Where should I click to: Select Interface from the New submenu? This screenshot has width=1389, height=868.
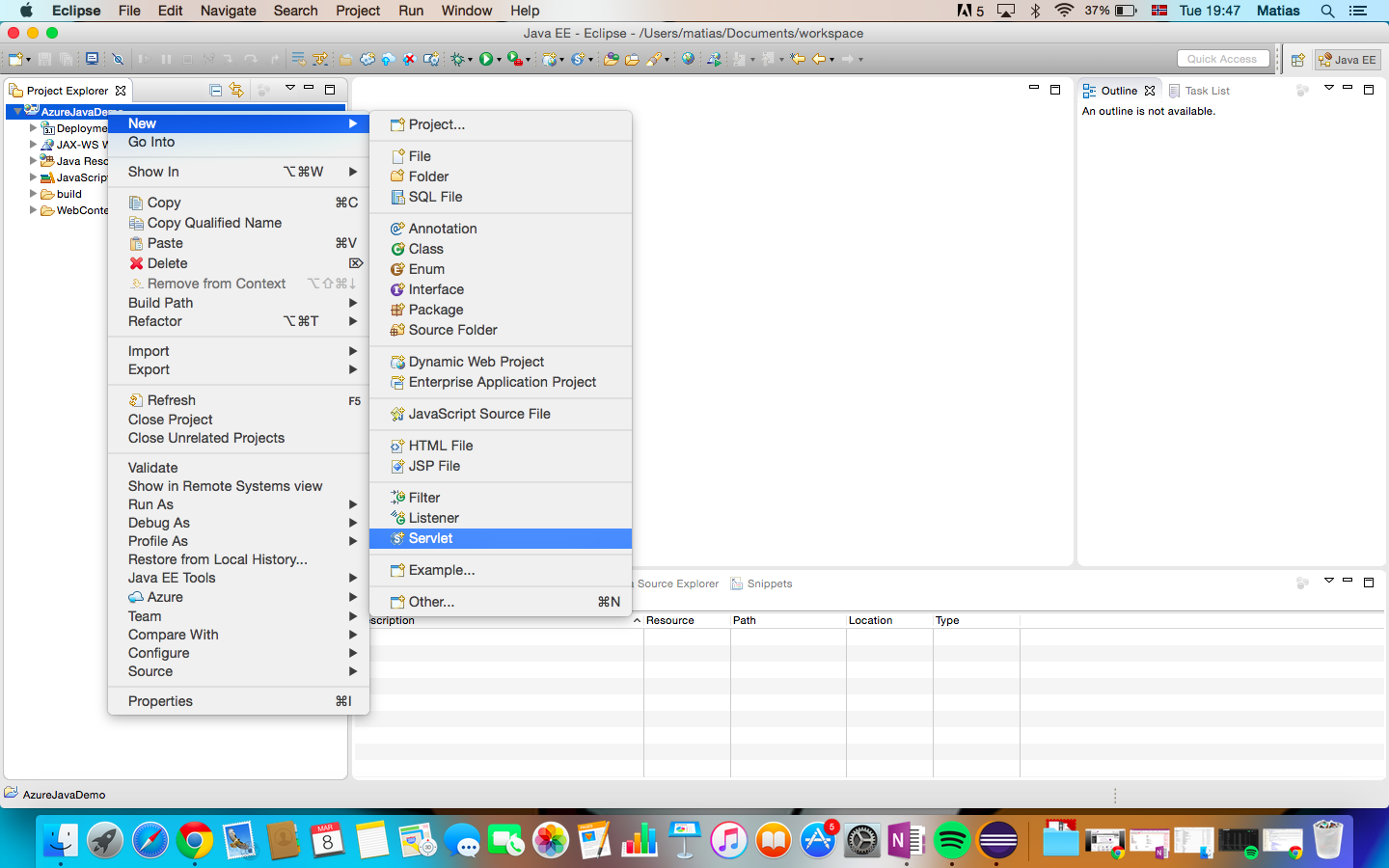tap(501, 289)
